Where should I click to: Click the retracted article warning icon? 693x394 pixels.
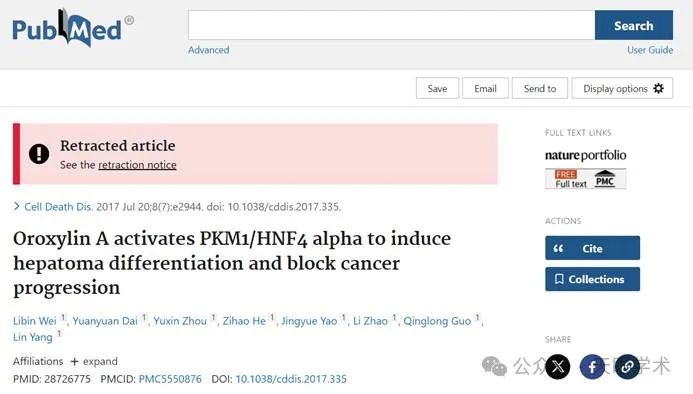39,154
